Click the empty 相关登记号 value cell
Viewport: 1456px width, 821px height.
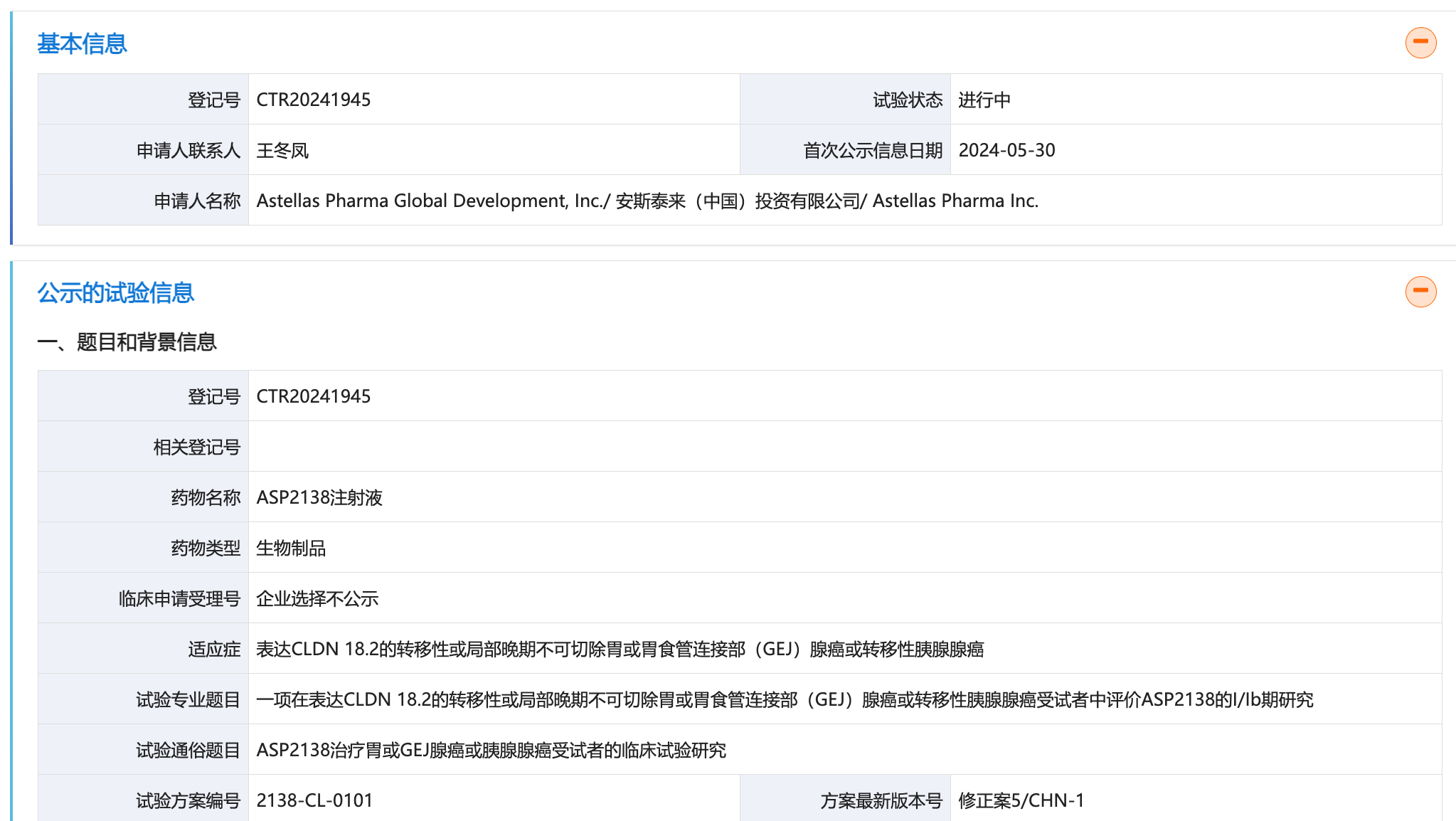pyautogui.click(x=845, y=447)
